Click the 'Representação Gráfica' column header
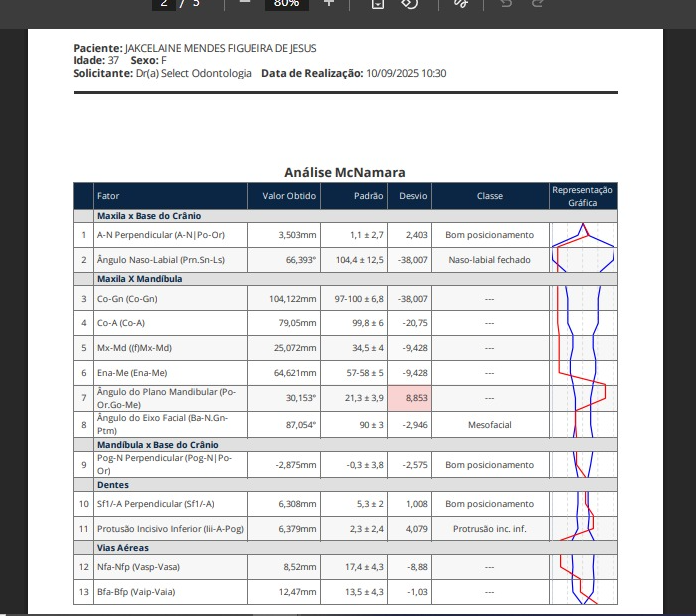 583,196
